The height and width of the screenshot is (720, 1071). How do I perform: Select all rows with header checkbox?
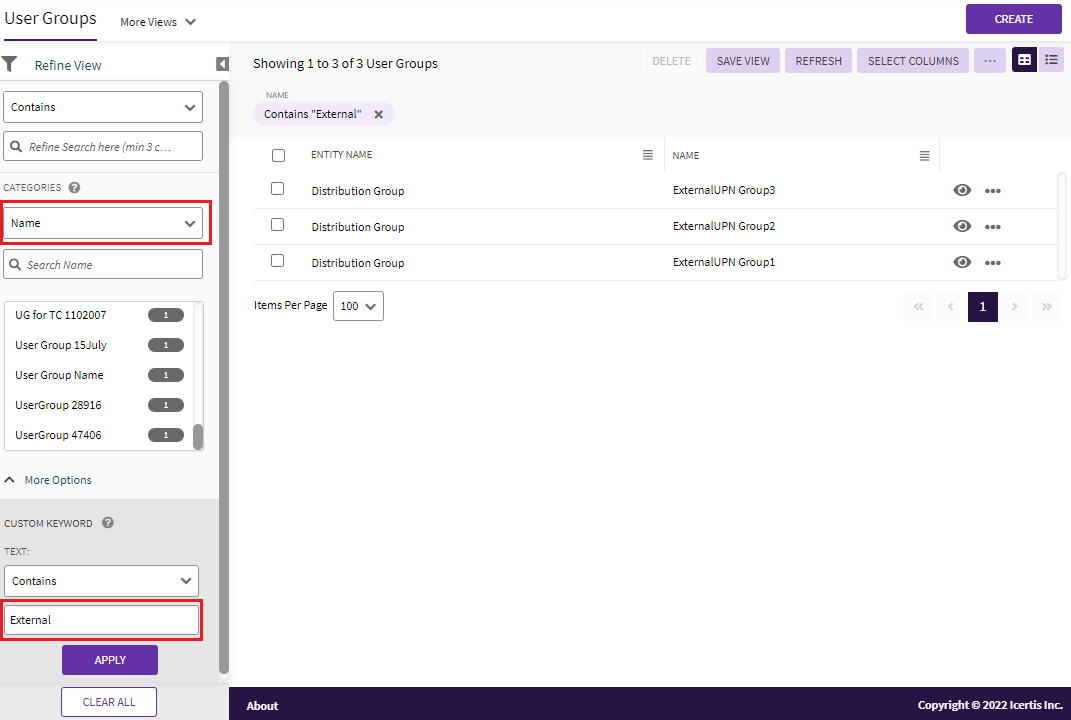pyautogui.click(x=278, y=155)
